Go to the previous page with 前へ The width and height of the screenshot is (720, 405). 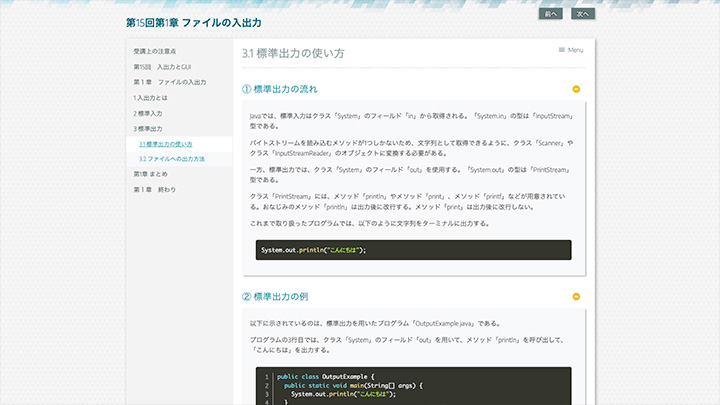551,14
